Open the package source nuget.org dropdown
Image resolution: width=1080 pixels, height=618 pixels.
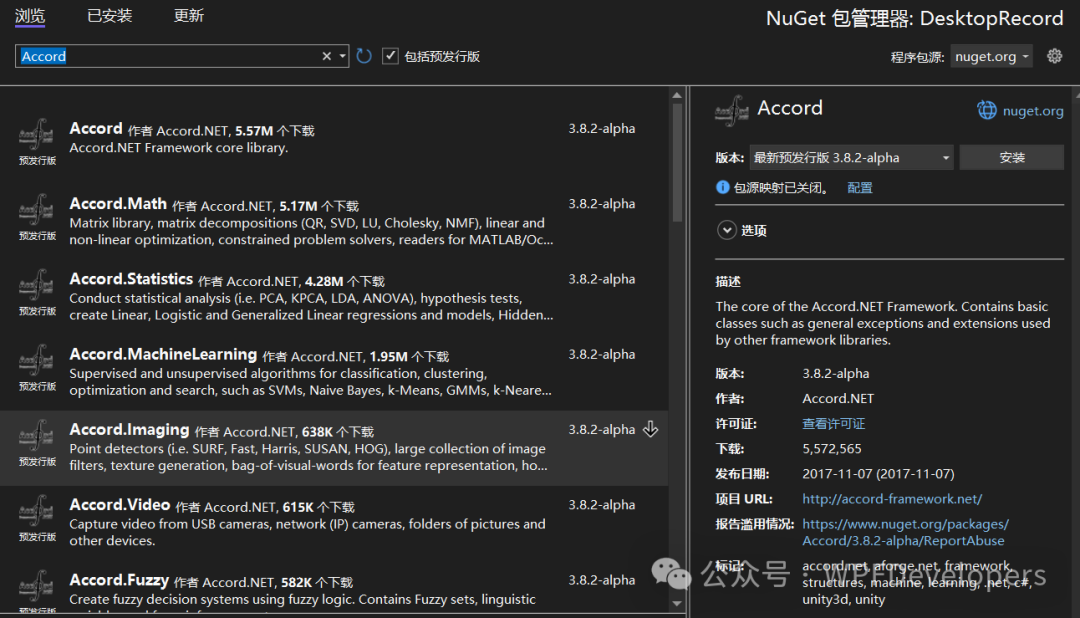991,56
